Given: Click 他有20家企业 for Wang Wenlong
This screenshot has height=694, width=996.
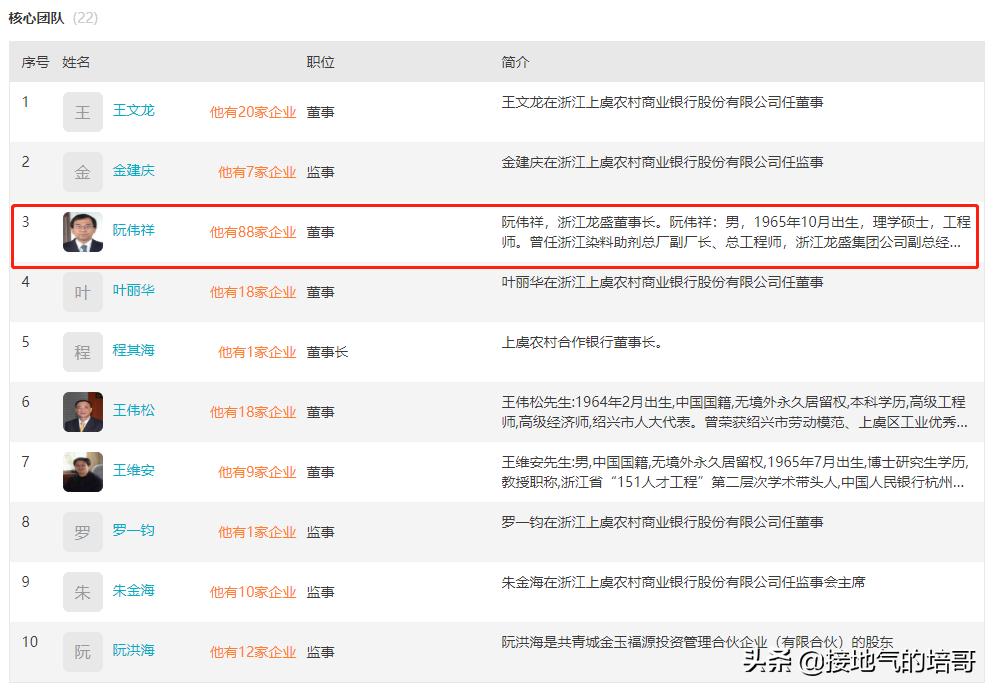Looking at the screenshot, I should coord(253,111).
